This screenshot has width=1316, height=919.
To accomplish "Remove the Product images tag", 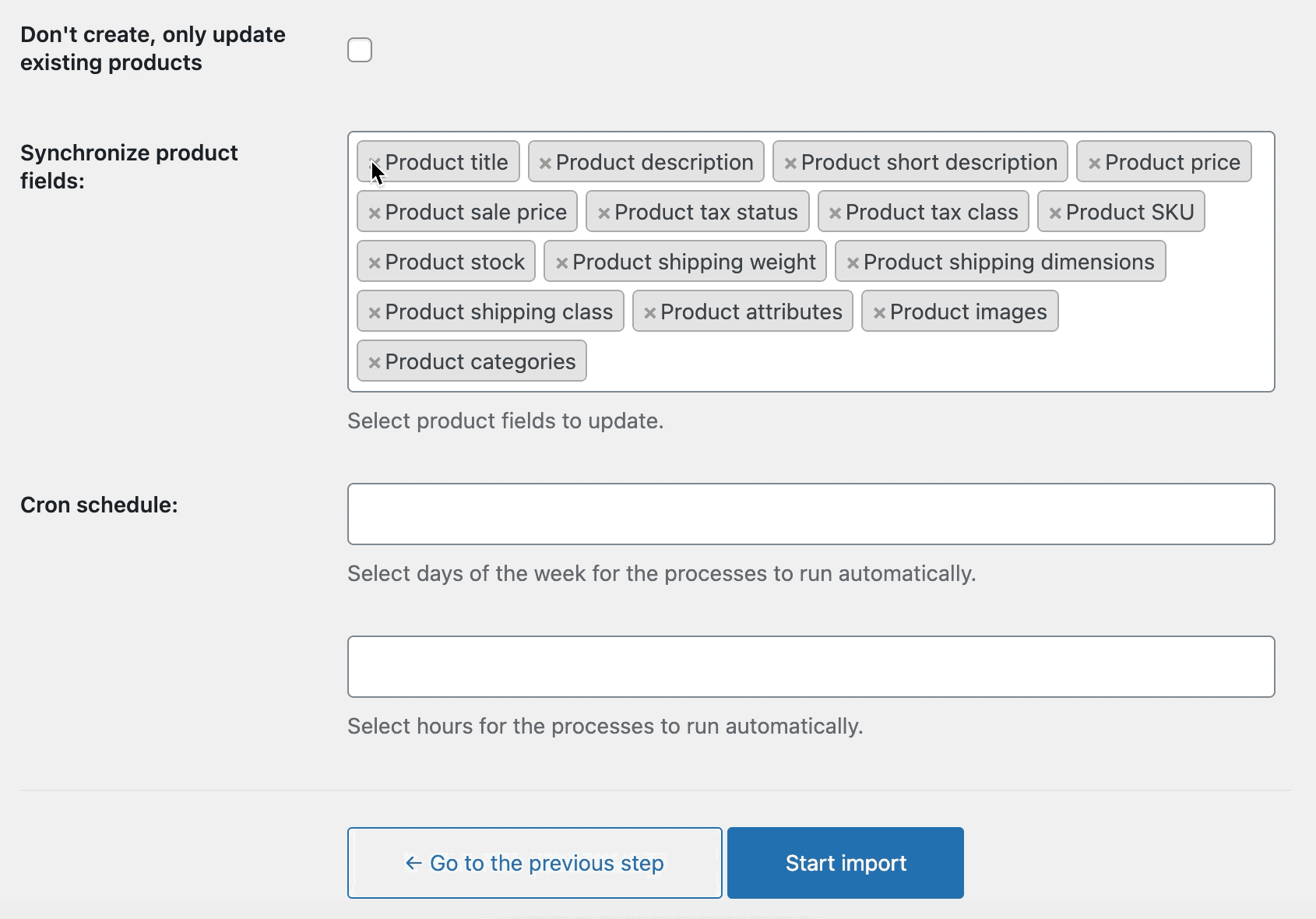I will point(879,313).
